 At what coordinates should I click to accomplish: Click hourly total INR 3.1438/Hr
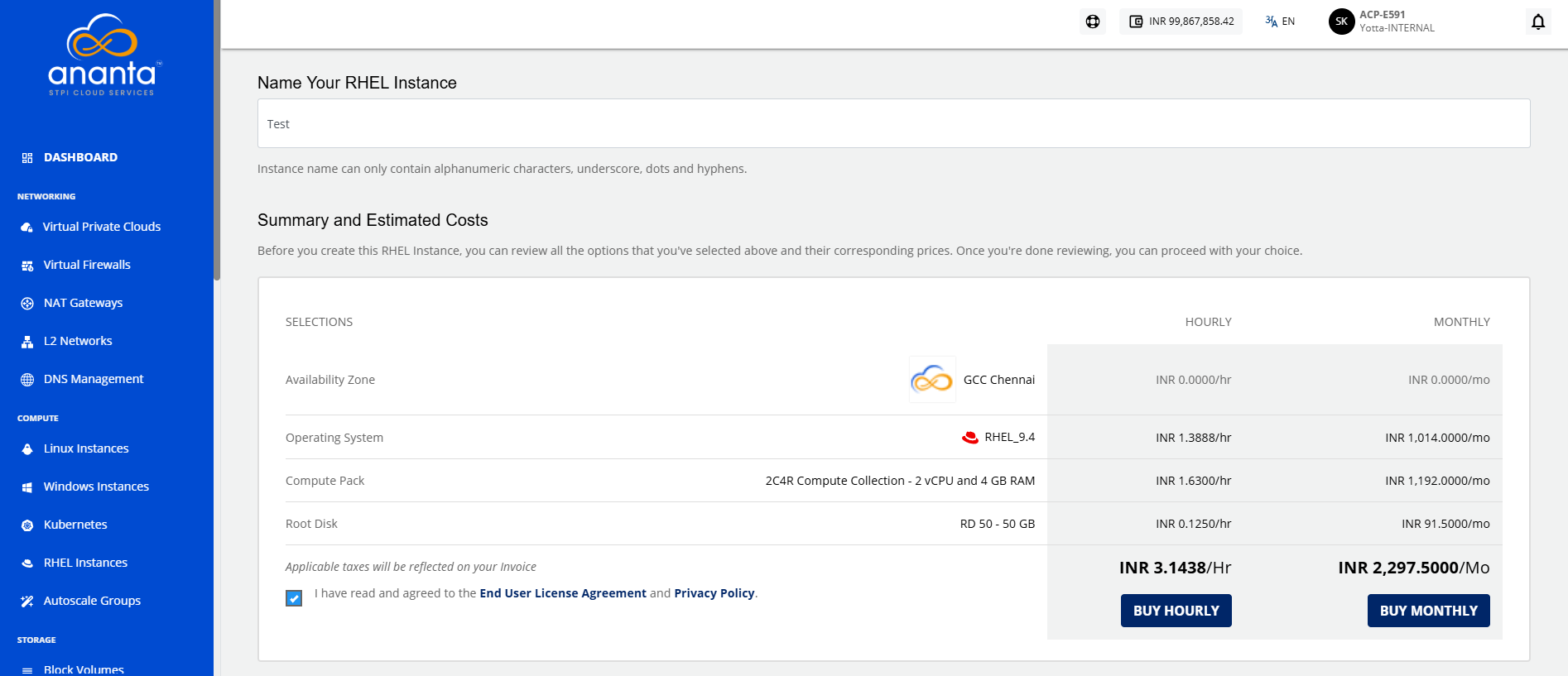coord(1175,568)
